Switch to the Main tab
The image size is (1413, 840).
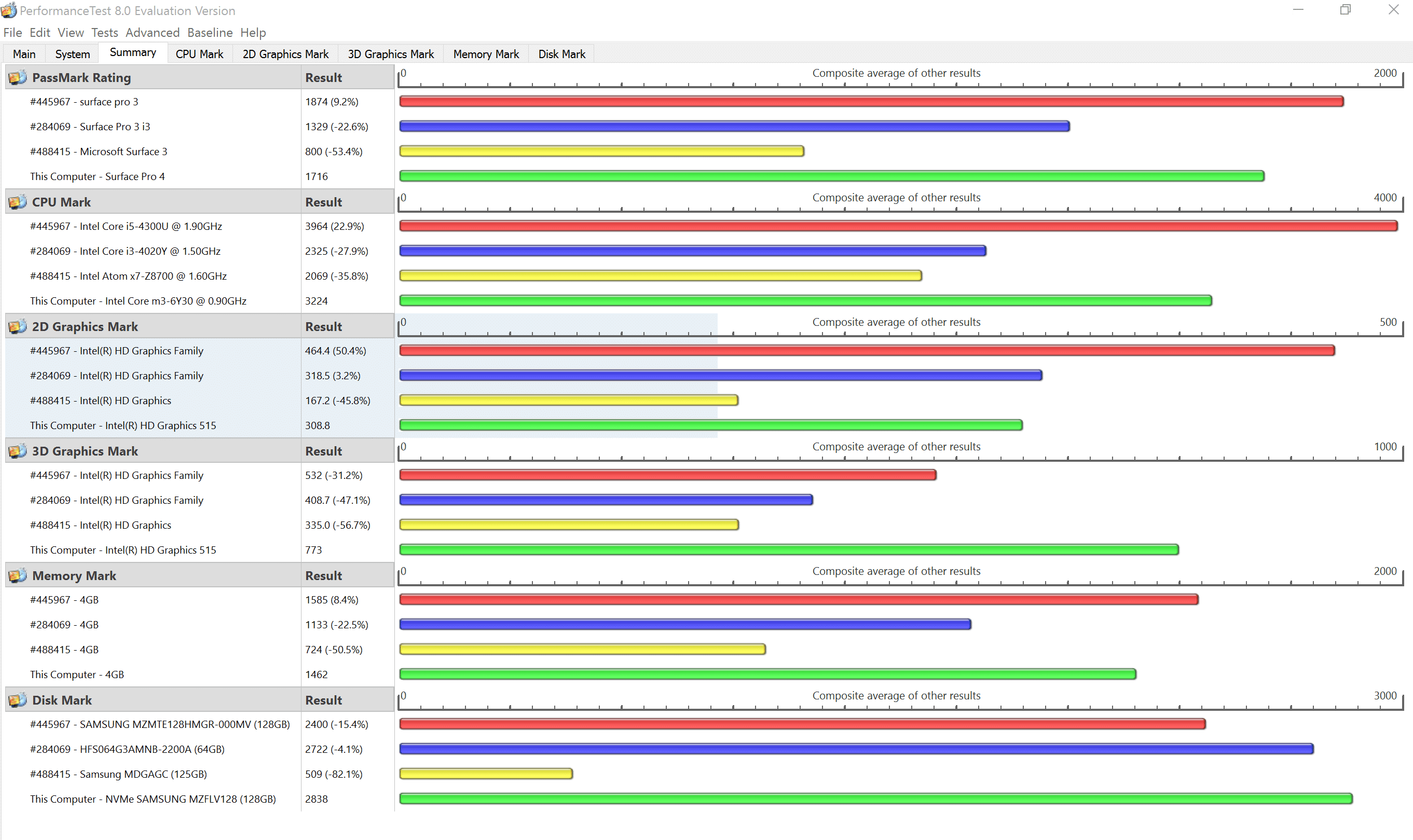pos(24,54)
